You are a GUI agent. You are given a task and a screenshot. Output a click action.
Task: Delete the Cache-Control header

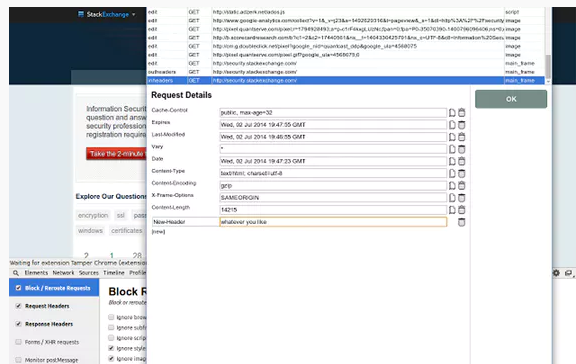tap(461, 113)
